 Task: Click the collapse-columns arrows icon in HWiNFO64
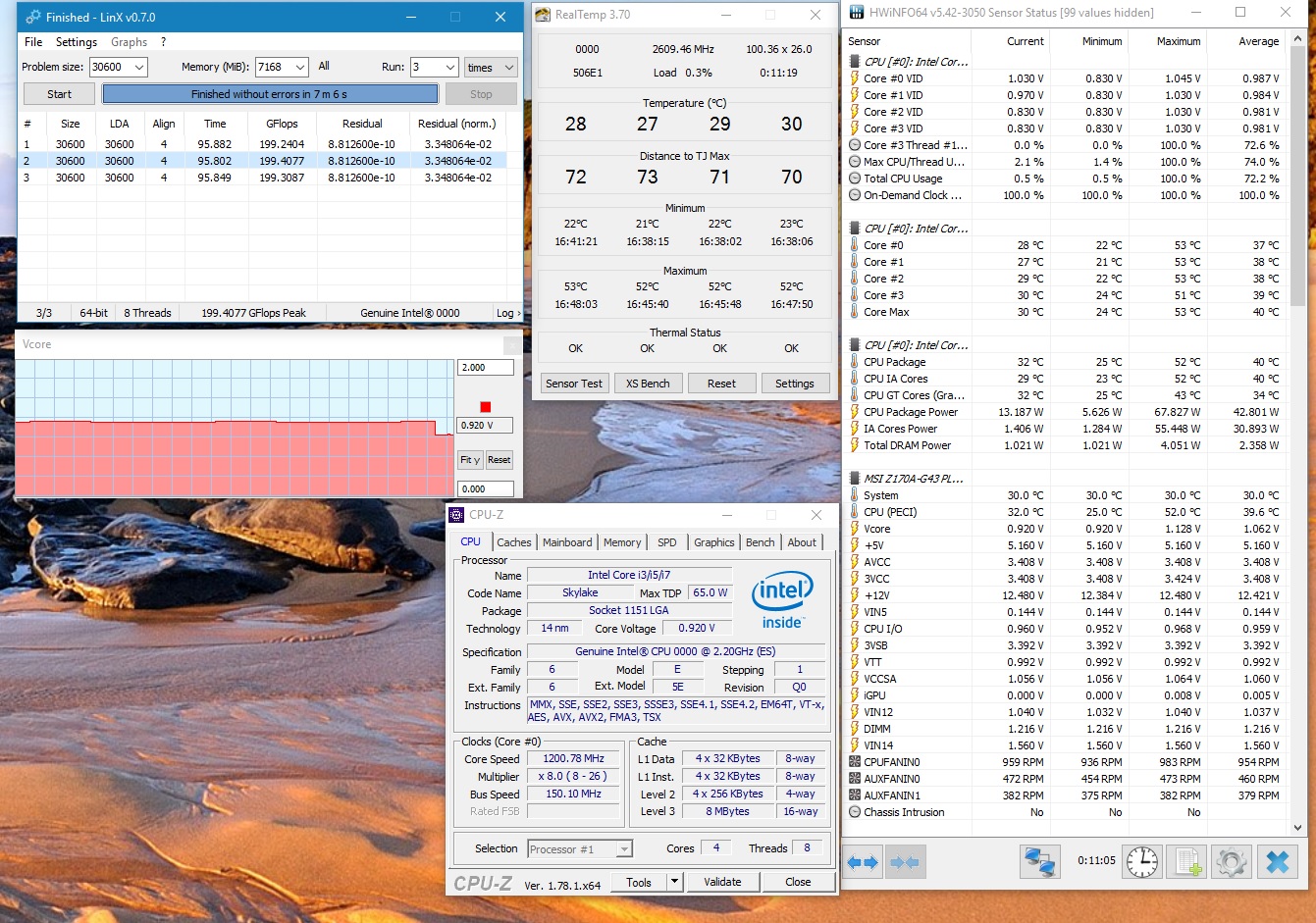[904, 862]
